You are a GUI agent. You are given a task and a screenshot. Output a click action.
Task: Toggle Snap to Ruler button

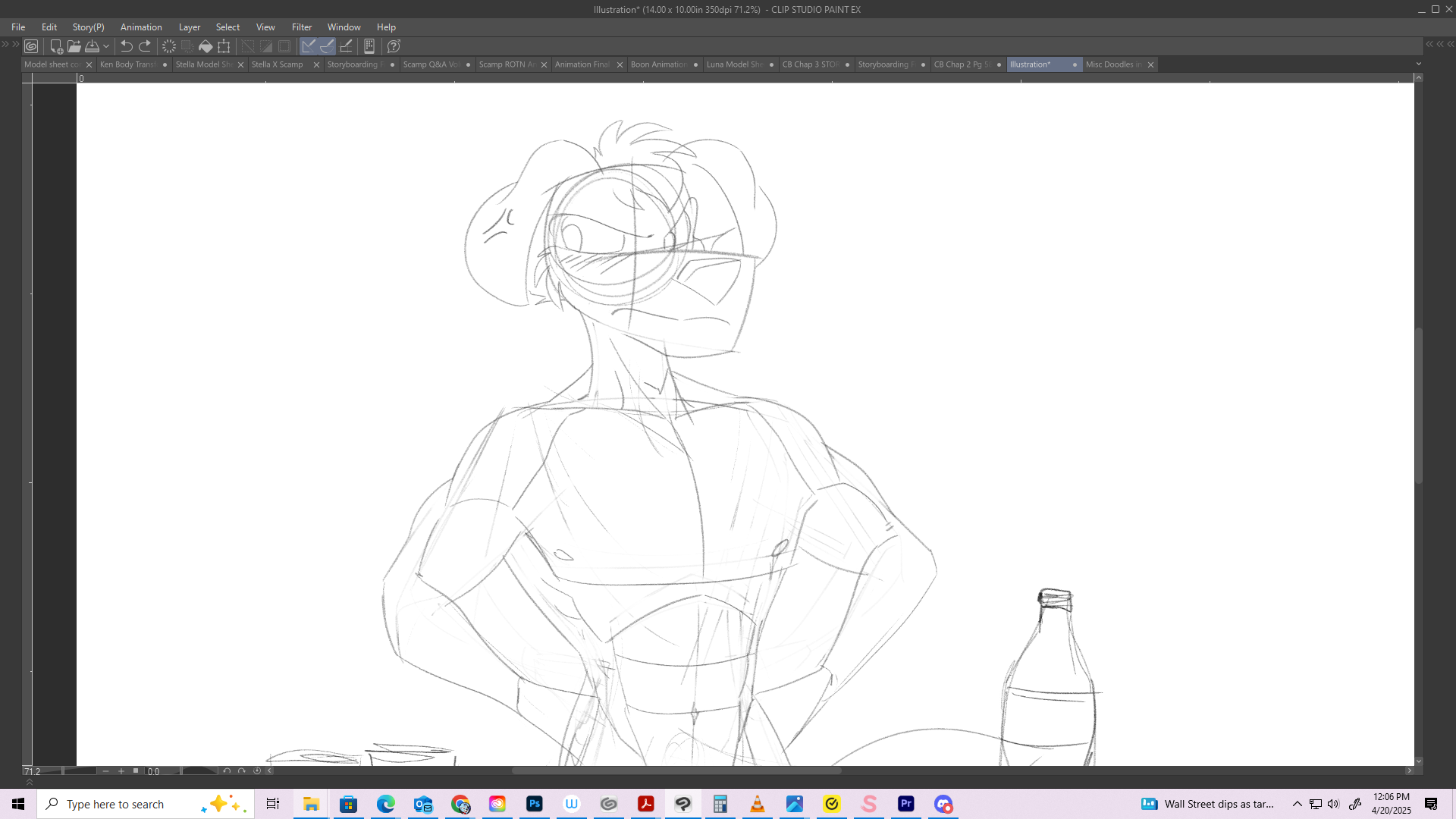click(309, 46)
